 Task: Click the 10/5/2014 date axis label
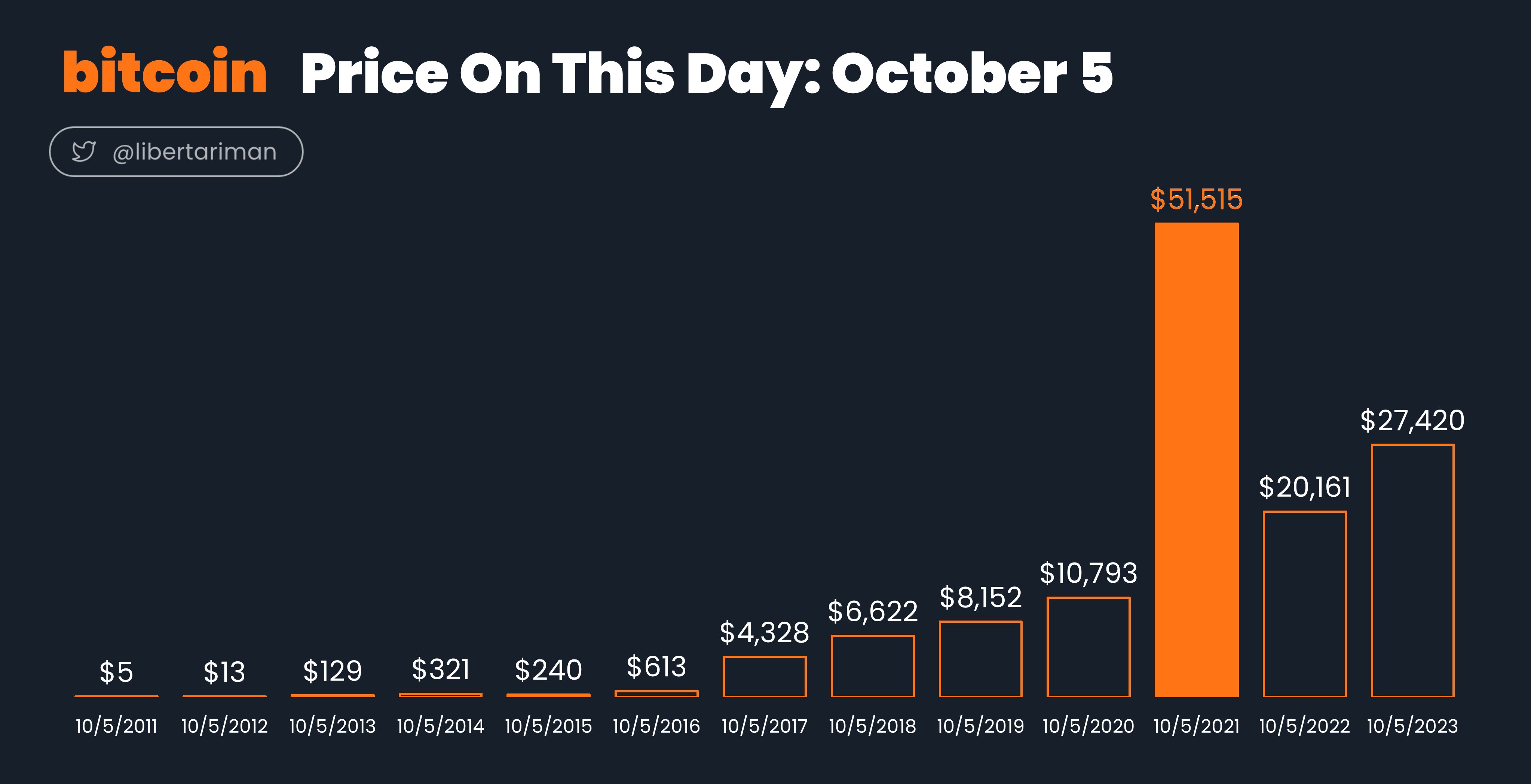coord(440,726)
